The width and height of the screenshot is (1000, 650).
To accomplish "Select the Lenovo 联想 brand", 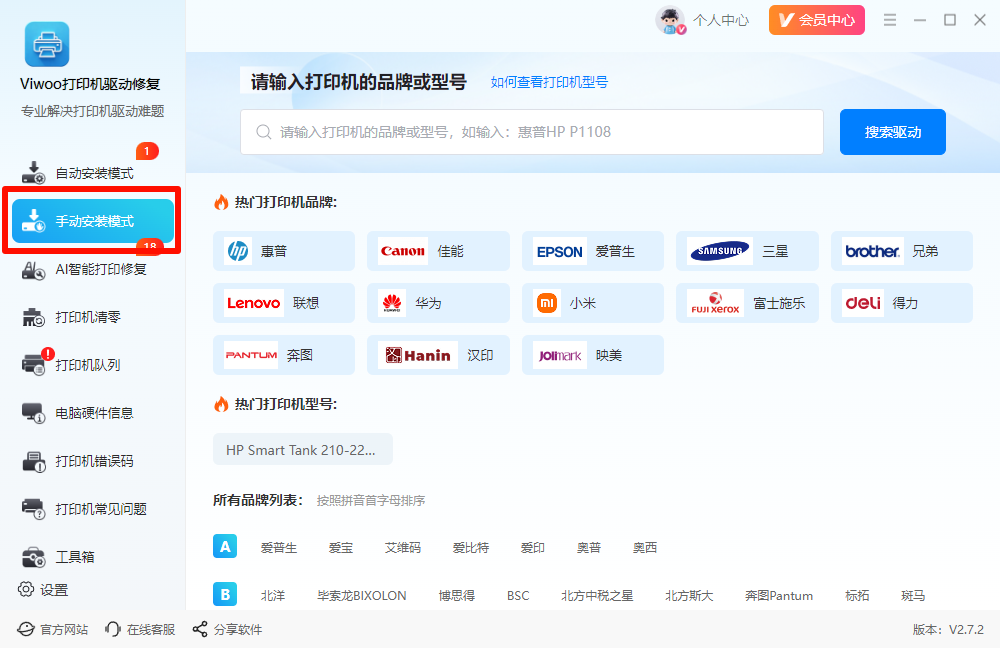I will pyautogui.click(x=284, y=303).
